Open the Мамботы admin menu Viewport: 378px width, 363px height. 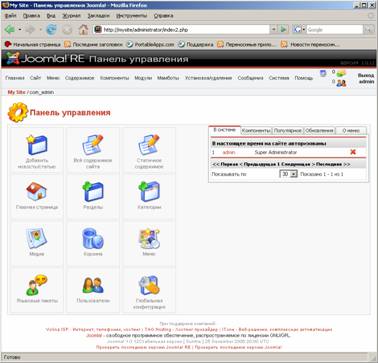(168, 78)
